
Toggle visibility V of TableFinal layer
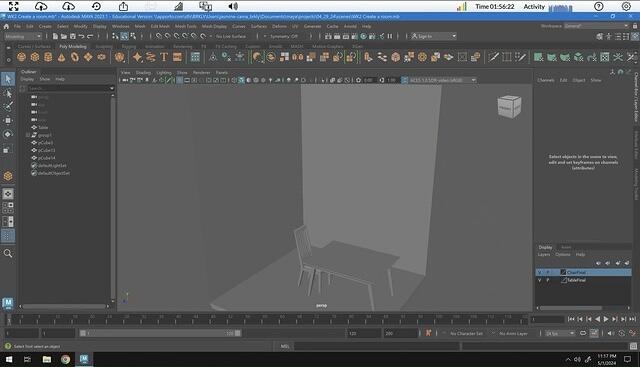click(x=540, y=280)
